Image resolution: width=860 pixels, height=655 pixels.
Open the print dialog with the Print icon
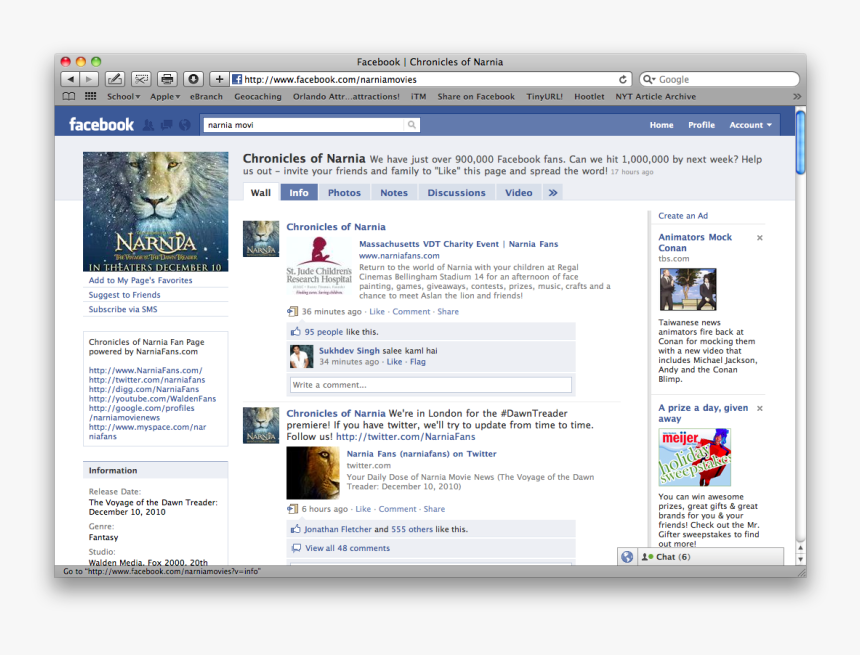click(165, 79)
